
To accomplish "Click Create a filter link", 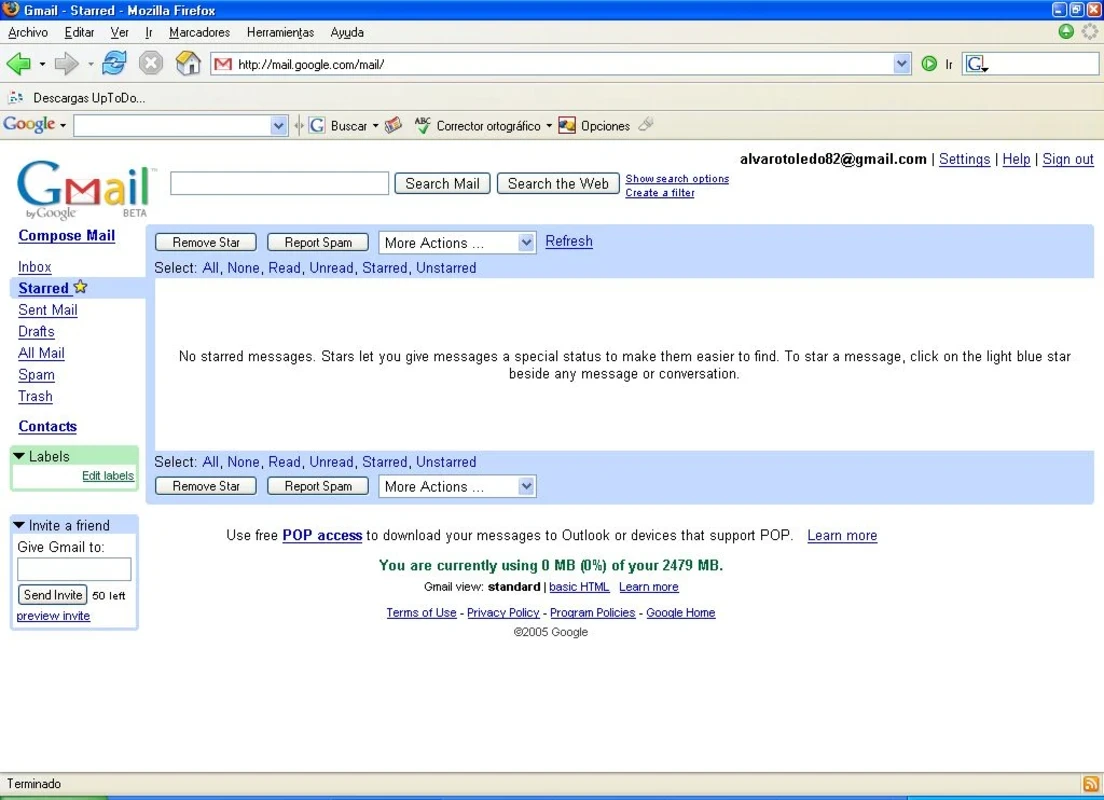I will pyautogui.click(x=660, y=193).
